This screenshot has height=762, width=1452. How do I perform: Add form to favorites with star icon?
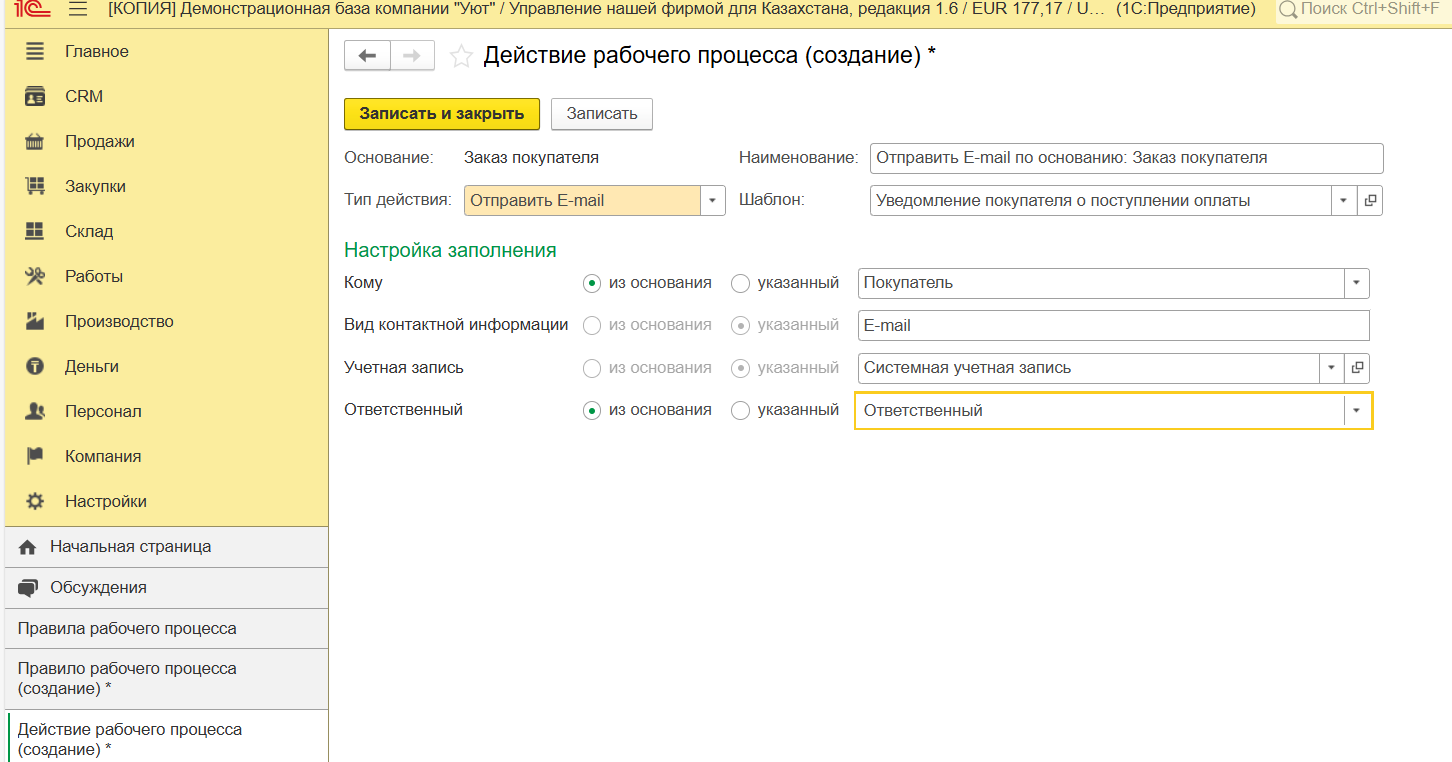point(461,56)
